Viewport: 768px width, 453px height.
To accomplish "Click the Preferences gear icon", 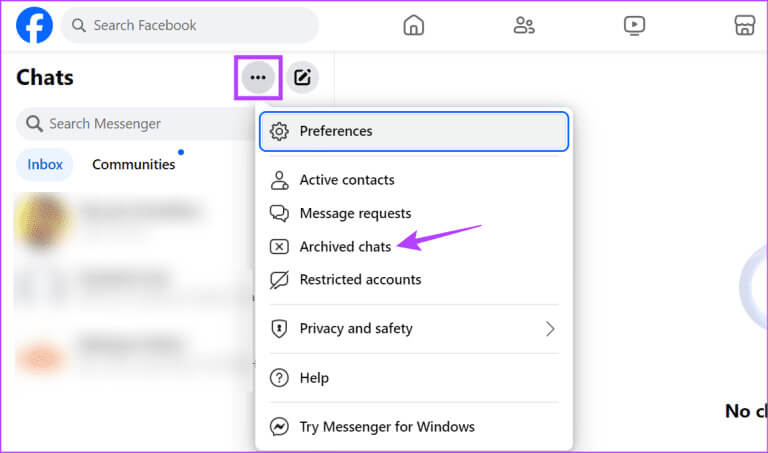I will coord(279,131).
